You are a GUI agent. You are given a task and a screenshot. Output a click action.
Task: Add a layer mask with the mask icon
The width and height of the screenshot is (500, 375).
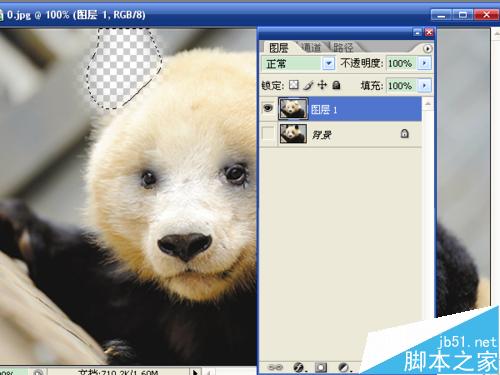321,367
